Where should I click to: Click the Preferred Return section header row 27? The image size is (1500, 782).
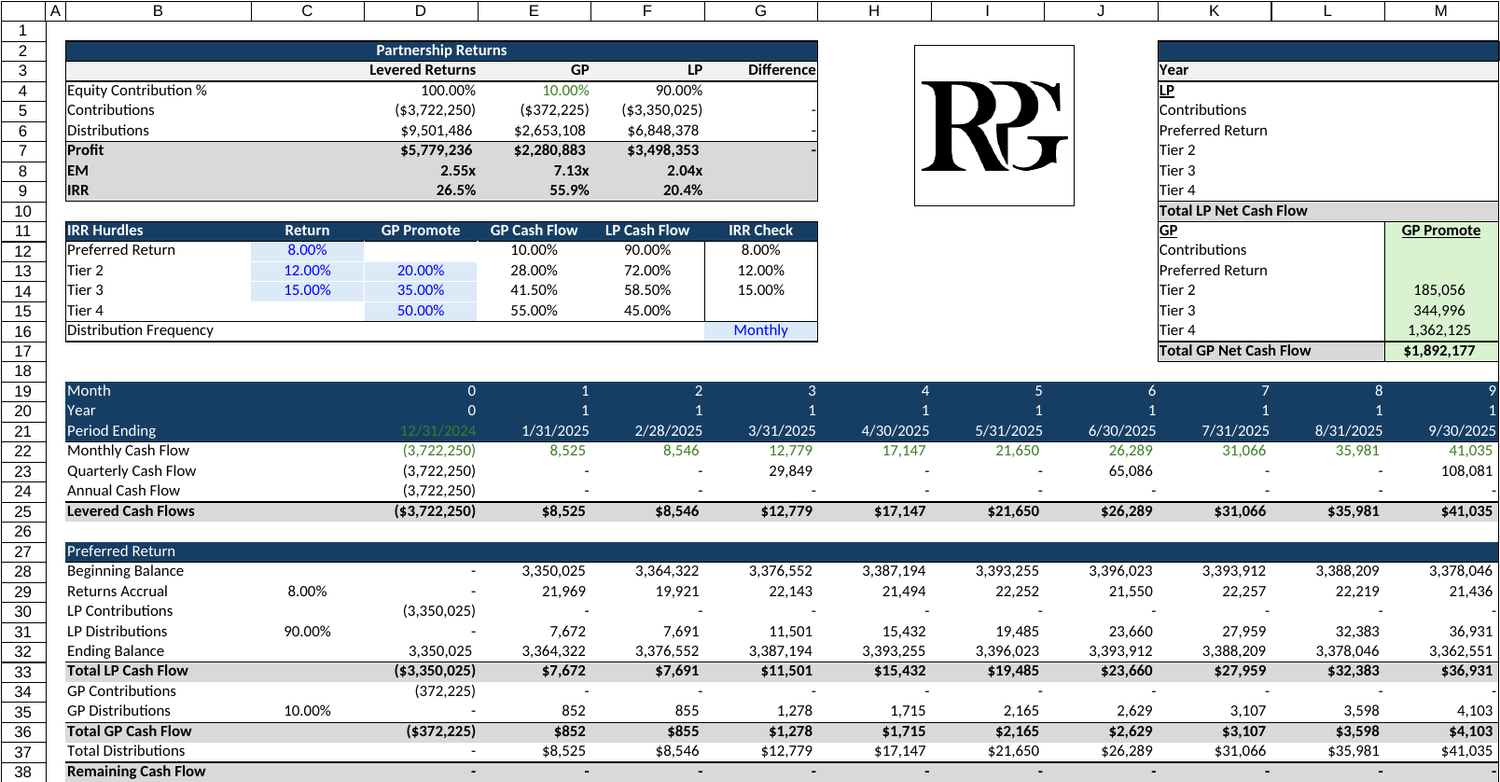[x=782, y=551]
